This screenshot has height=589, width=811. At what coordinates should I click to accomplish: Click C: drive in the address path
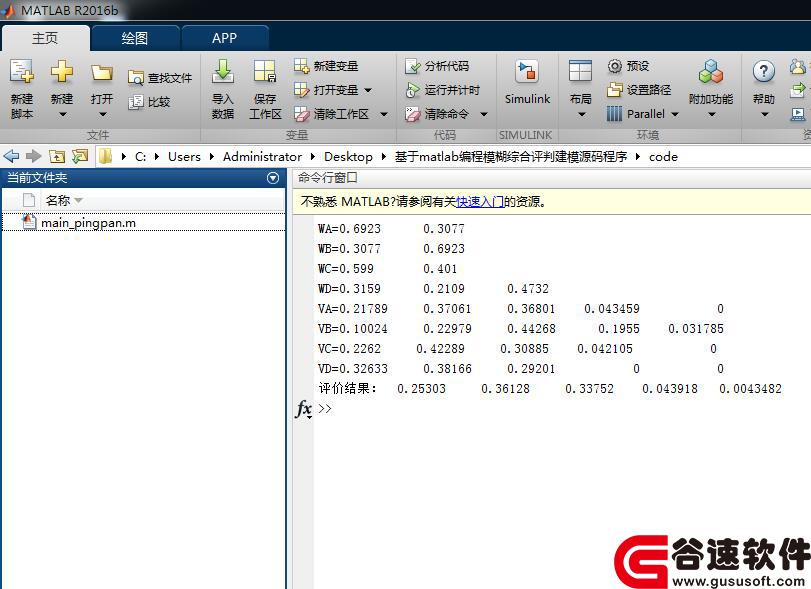tap(140, 156)
